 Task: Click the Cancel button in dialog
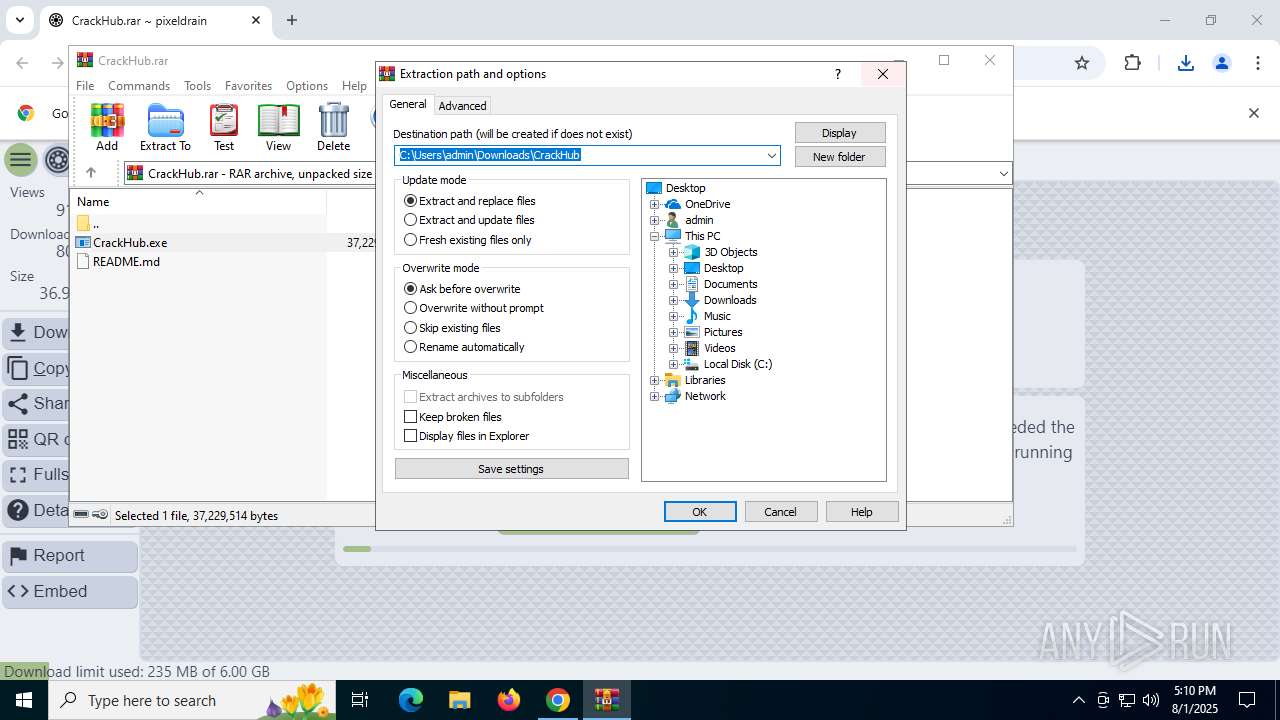781,512
